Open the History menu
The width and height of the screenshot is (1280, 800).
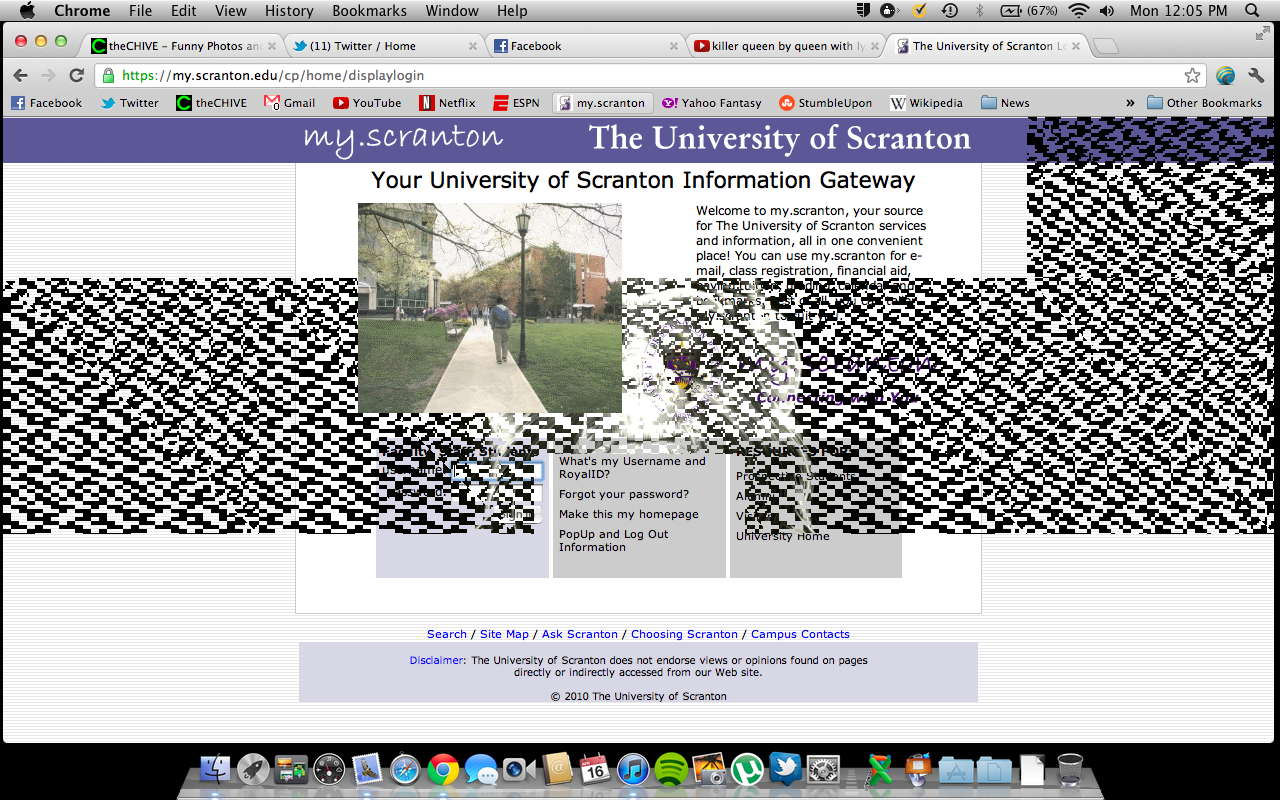[289, 11]
